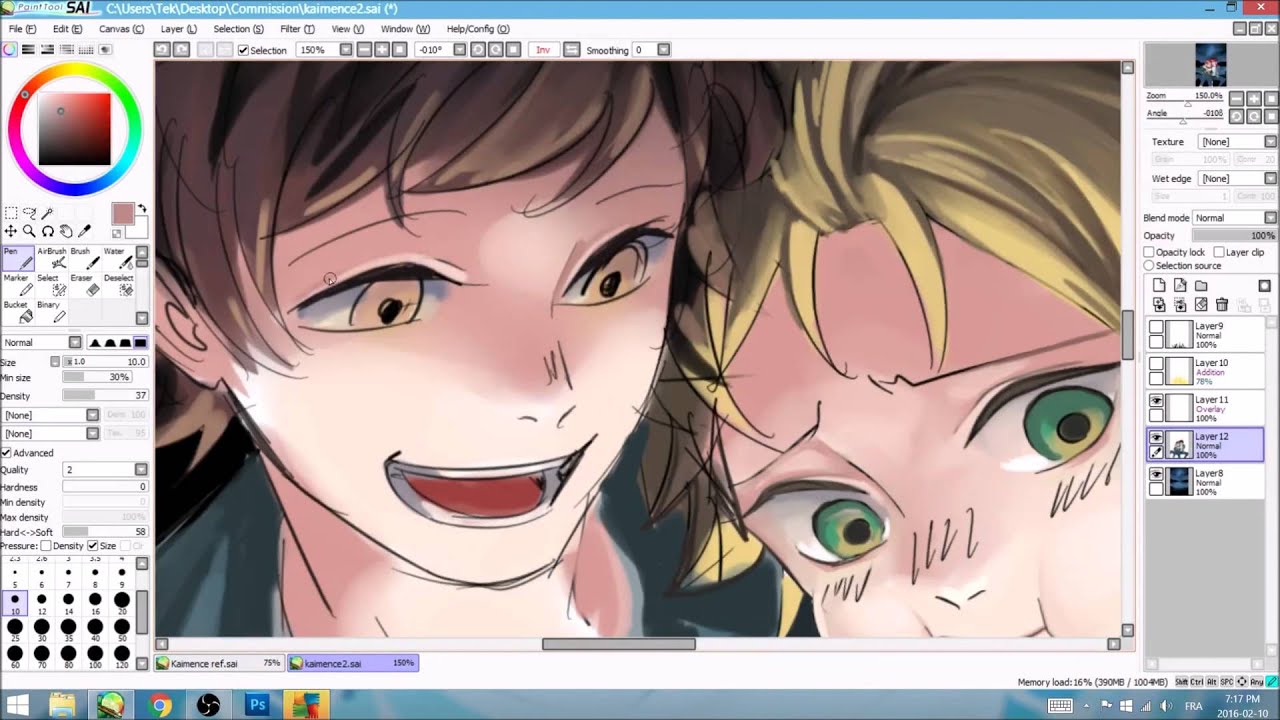
Task: Open the Wet edge [None] dropdown
Action: [1270, 179]
